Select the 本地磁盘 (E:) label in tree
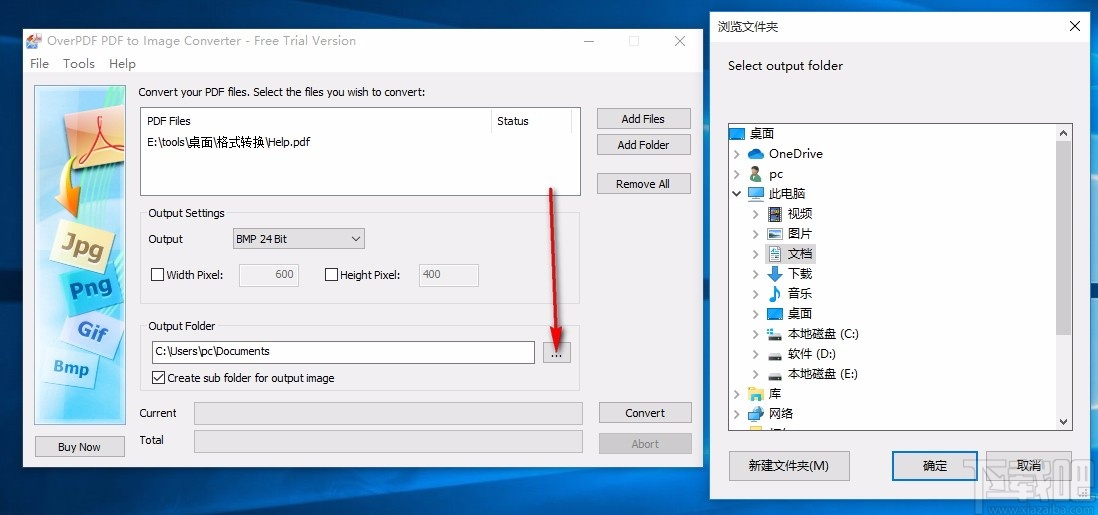 pyautogui.click(x=823, y=374)
